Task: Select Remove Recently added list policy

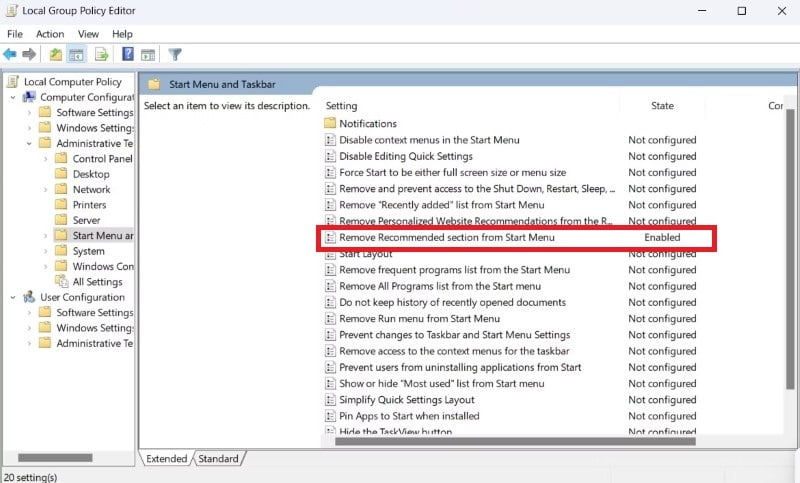Action: coord(441,205)
